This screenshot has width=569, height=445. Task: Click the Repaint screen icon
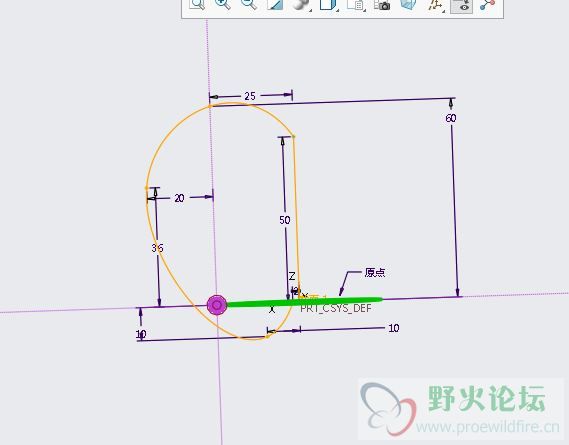[x=275, y=4]
